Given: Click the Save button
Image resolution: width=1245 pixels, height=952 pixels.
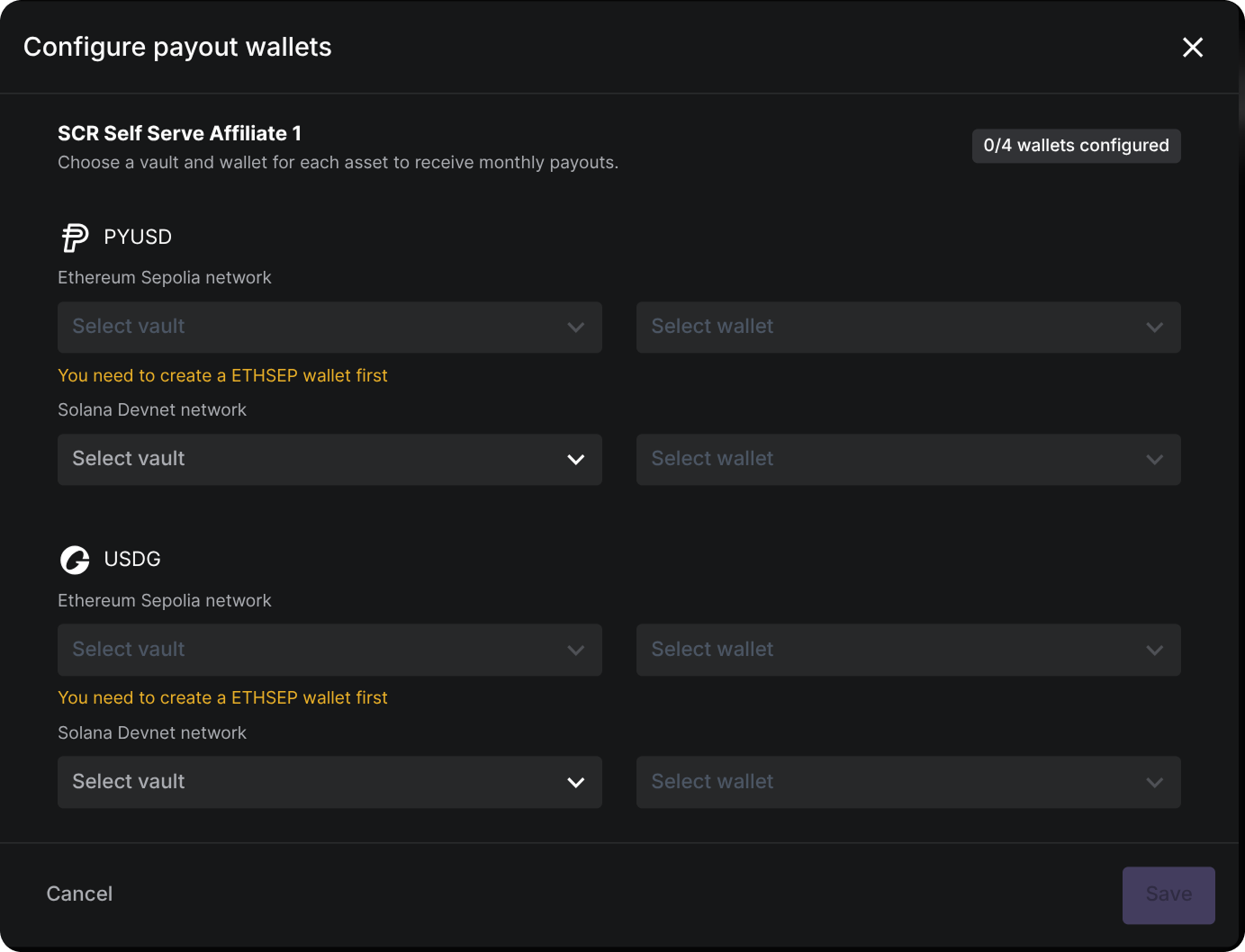Looking at the screenshot, I should click(x=1168, y=895).
